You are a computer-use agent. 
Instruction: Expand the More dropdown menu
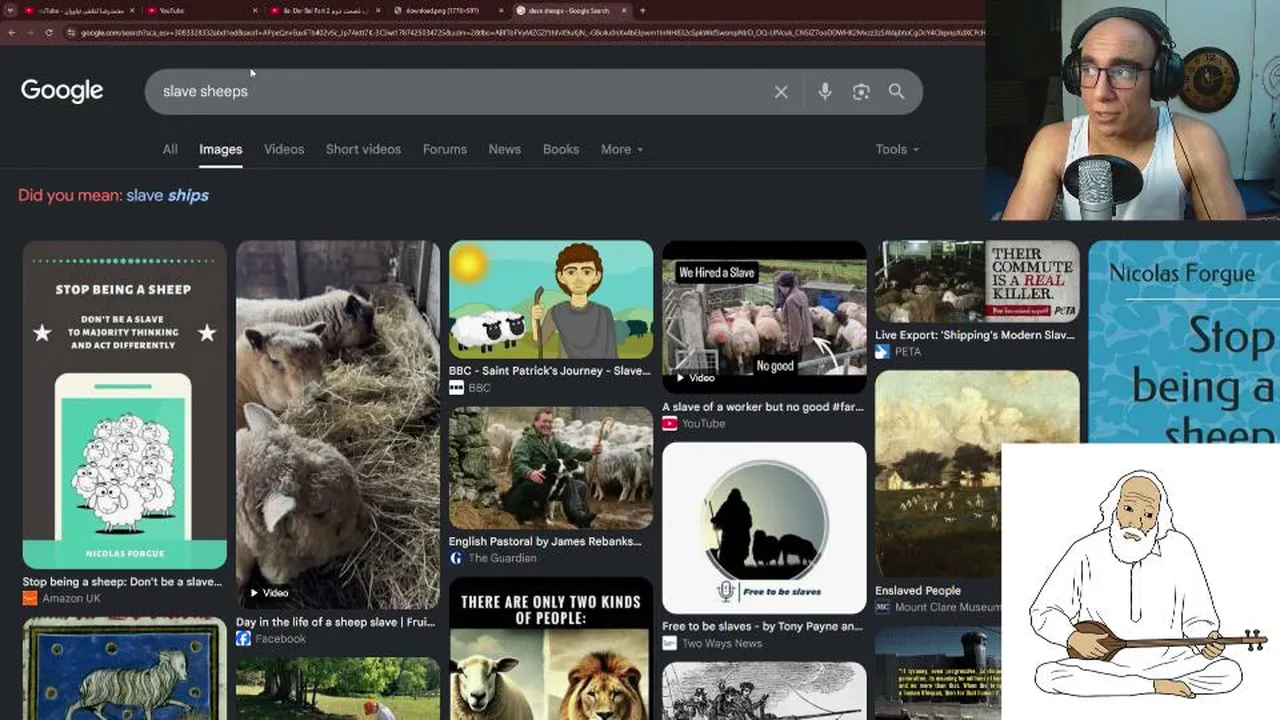[622, 149]
